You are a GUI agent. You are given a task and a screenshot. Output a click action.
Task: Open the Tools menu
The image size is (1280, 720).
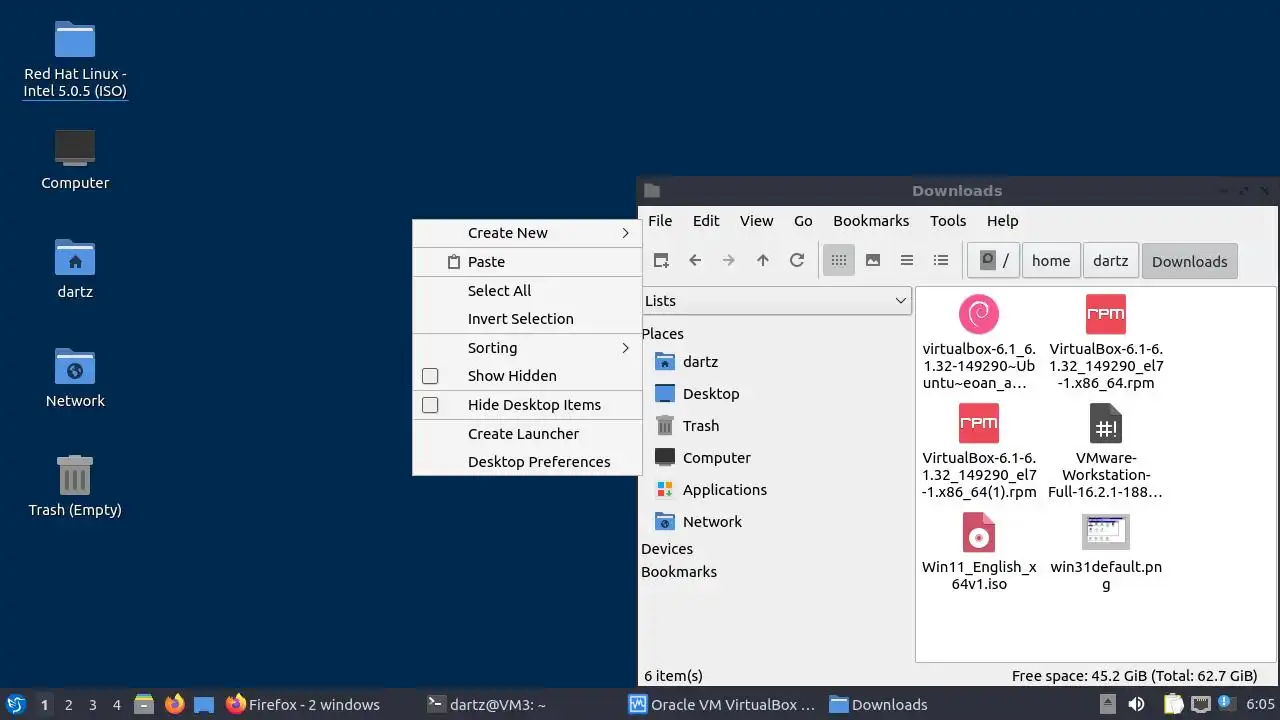948,221
